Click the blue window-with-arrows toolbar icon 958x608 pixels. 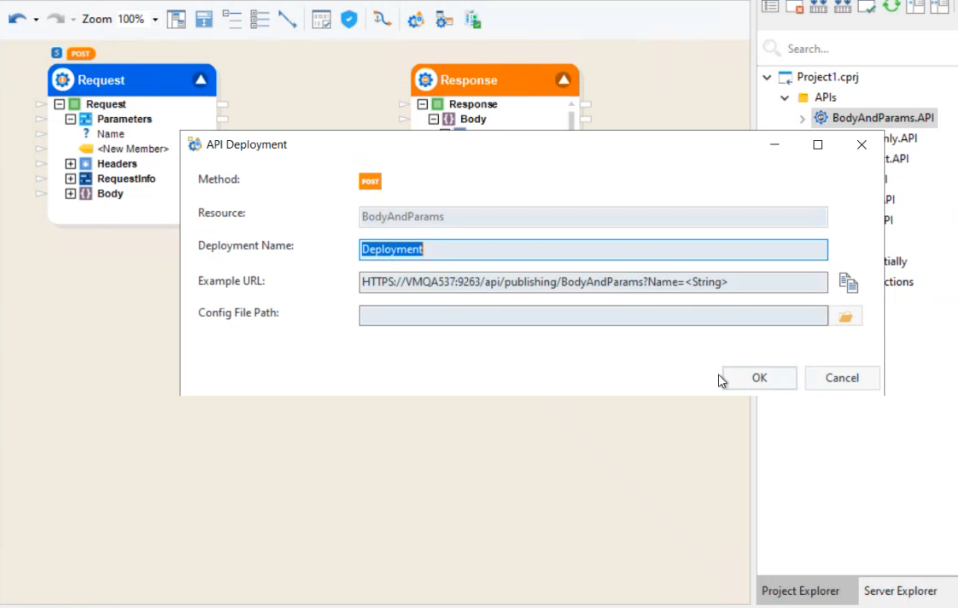pyautogui.click(x=203, y=19)
